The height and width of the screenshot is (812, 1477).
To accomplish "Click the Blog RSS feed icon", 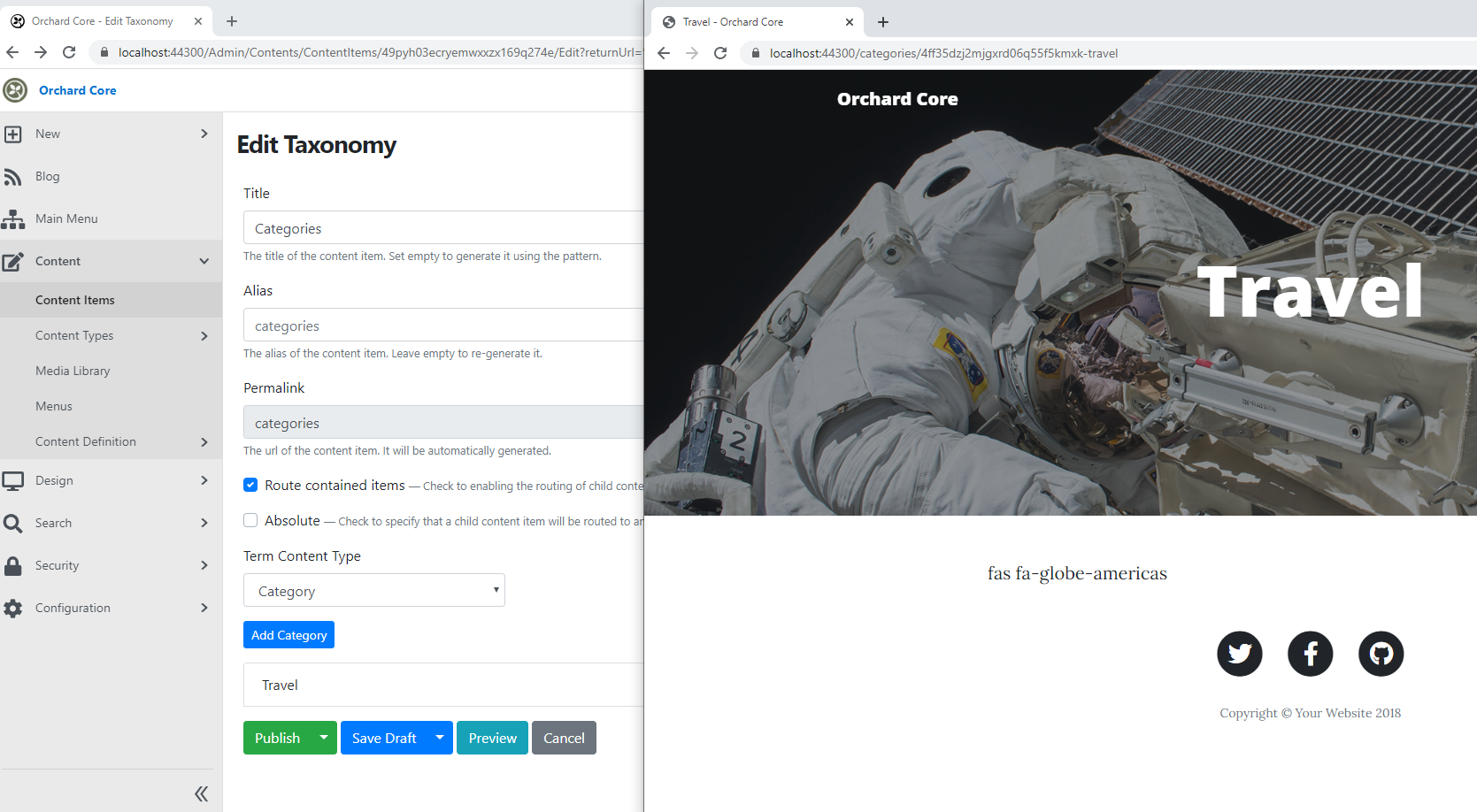I will click(x=12, y=177).
